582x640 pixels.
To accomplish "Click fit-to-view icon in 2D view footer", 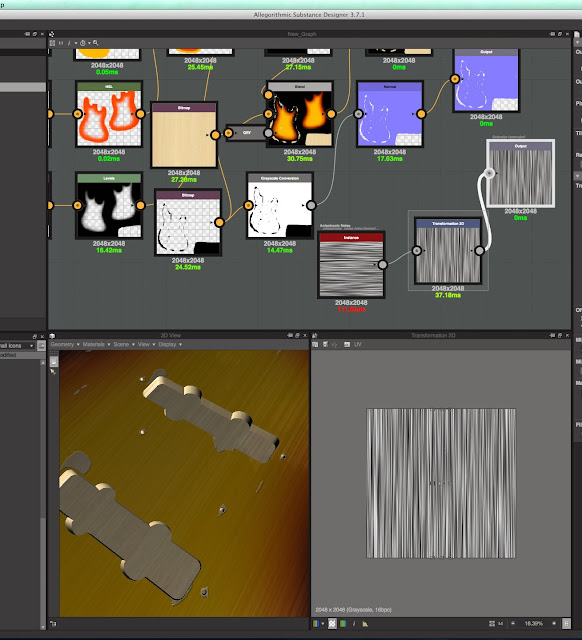I will click(x=492, y=623).
